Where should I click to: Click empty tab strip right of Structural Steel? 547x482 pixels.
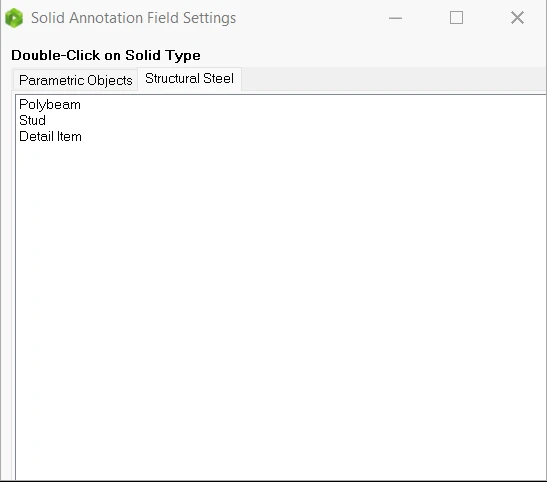tap(394, 80)
